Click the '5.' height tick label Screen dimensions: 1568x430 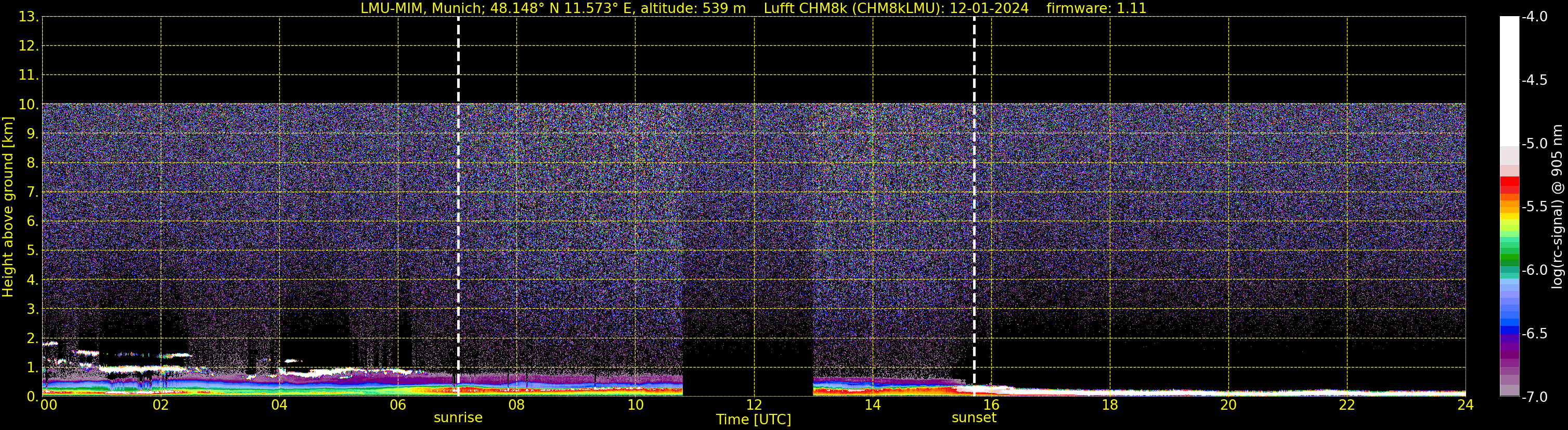pyautogui.click(x=32, y=251)
